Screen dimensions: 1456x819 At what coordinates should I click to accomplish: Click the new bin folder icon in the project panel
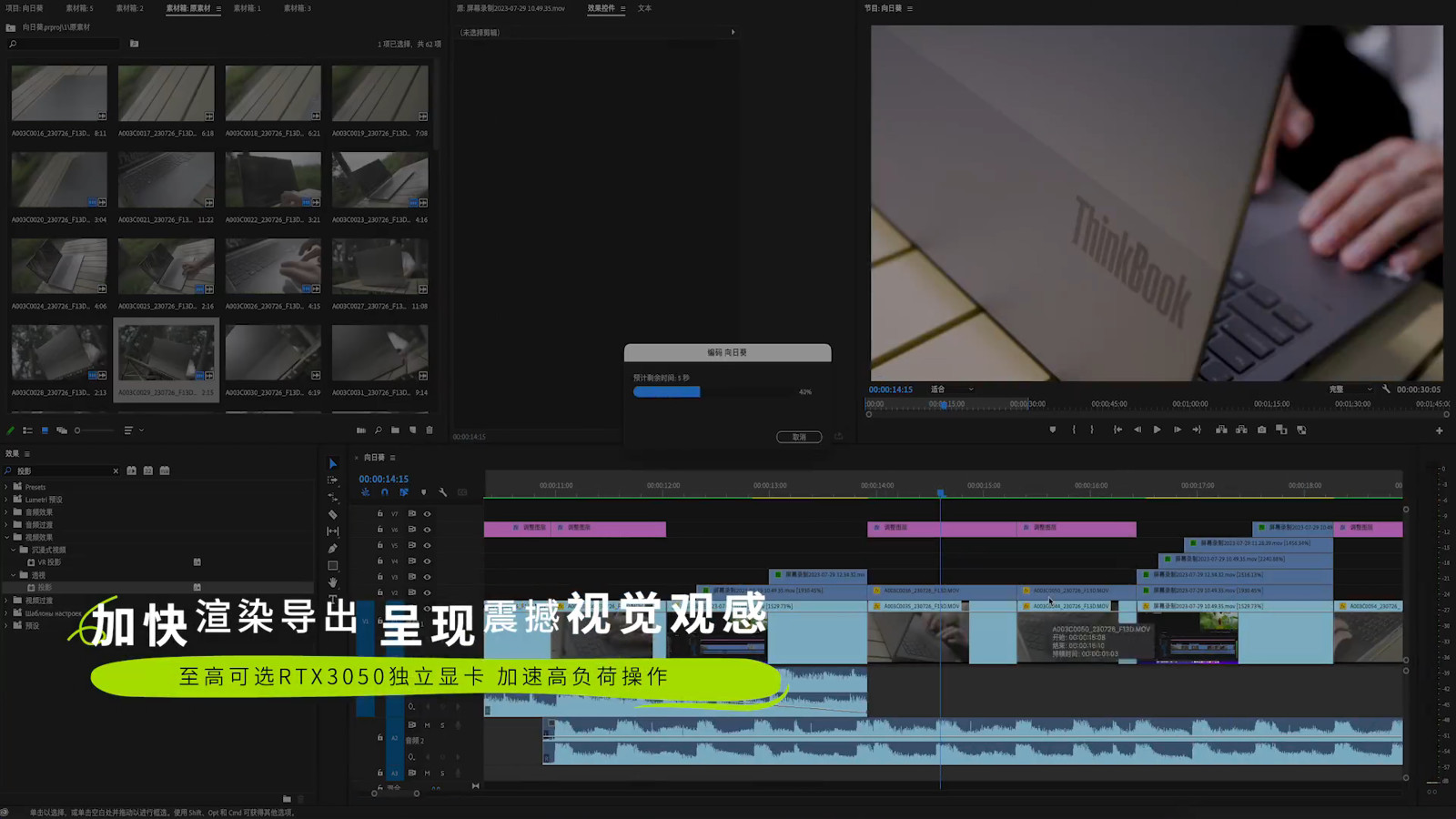point(395,430)
